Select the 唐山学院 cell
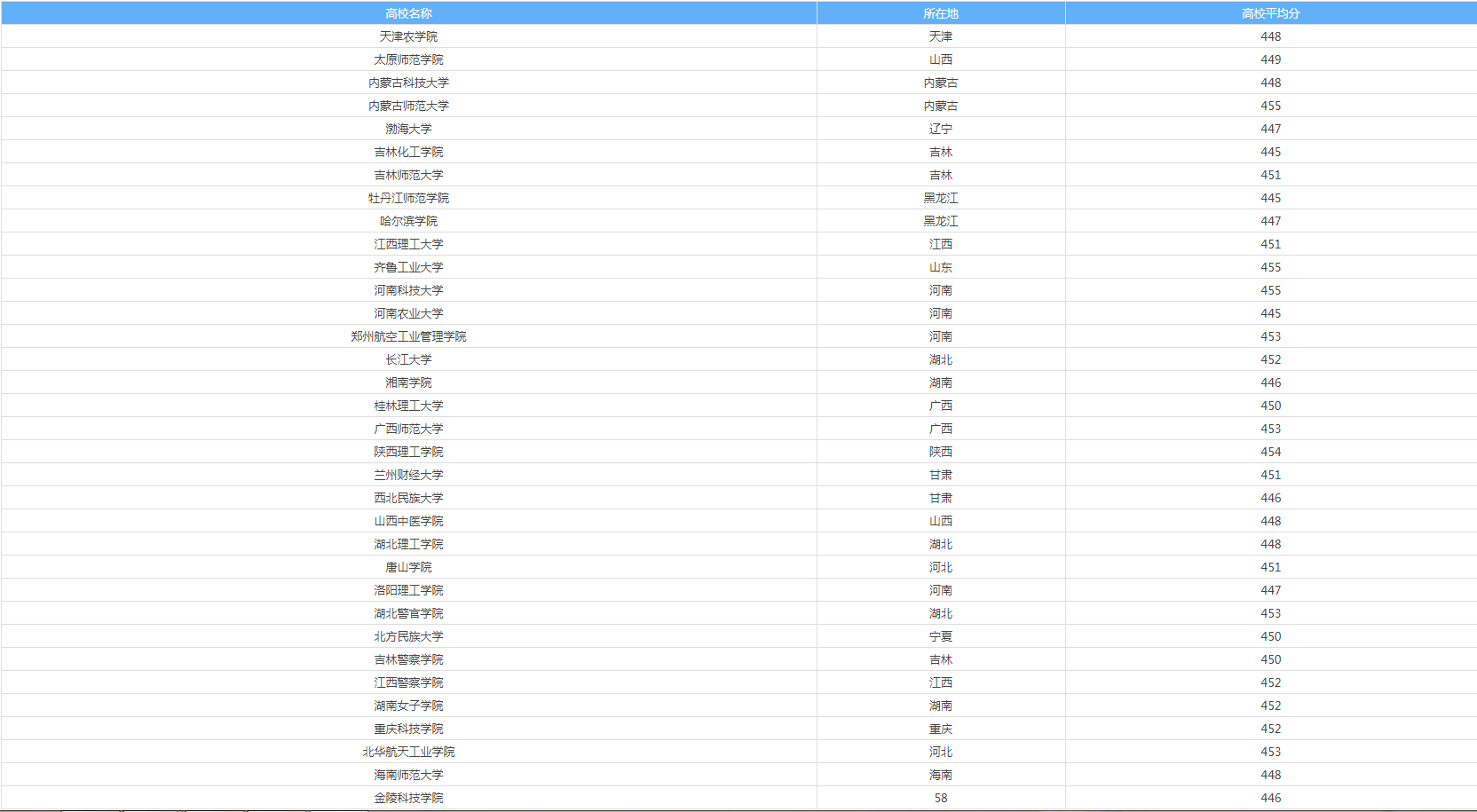The width and height of the screenshot is (1477, 812). pyautogui.click(x=408, y=567)
